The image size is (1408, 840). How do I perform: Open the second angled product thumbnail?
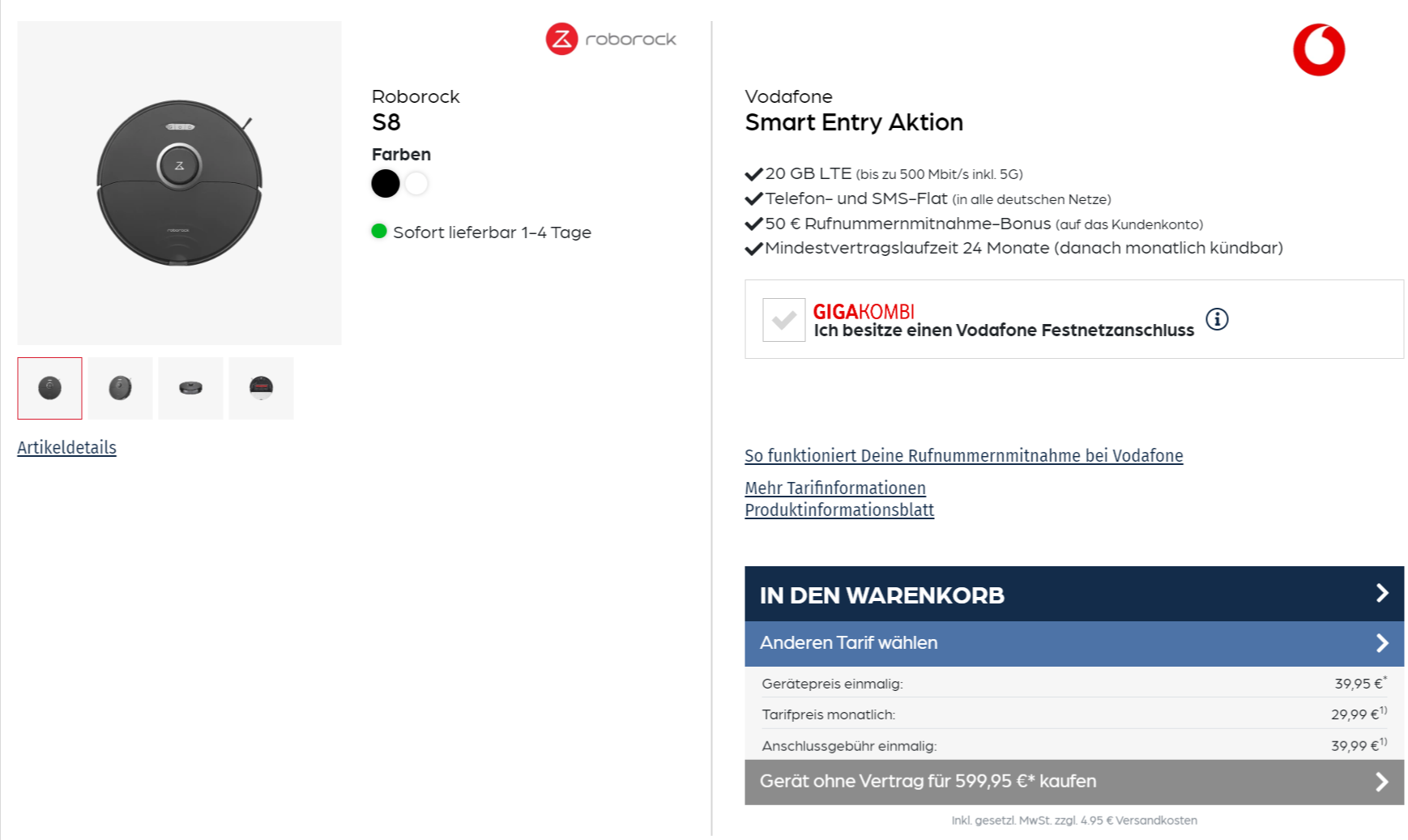coord(120,388)
